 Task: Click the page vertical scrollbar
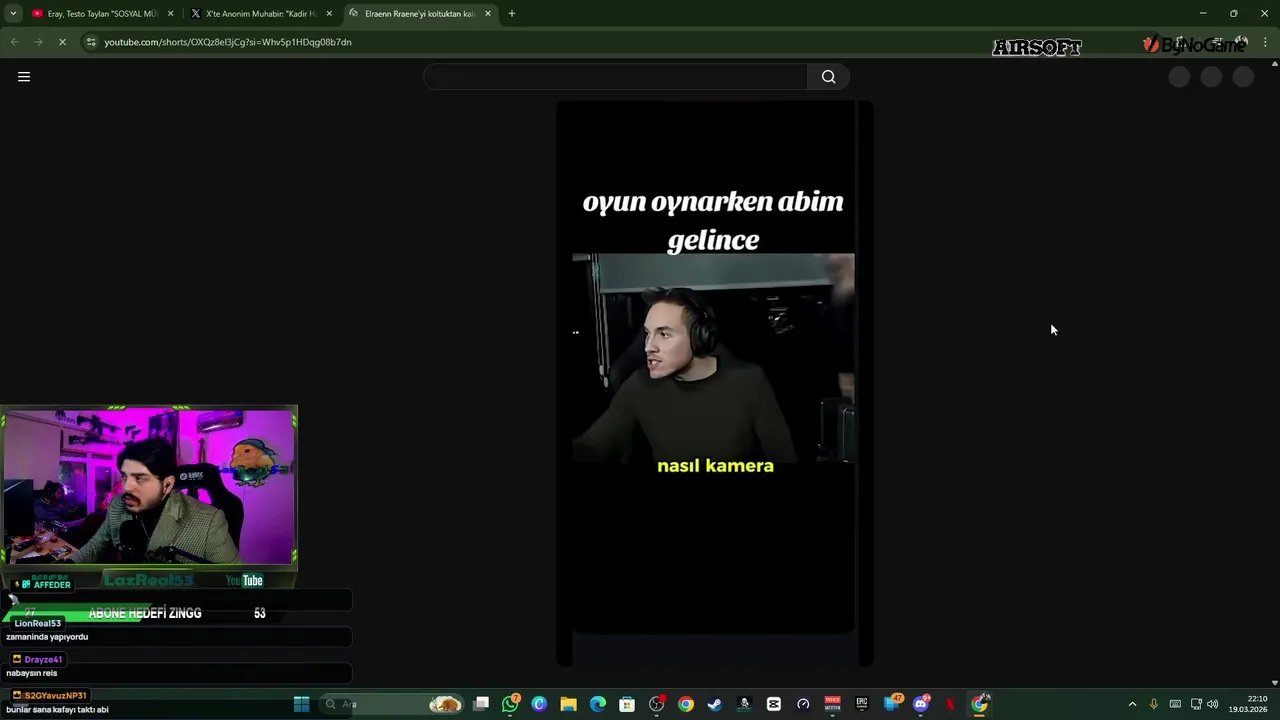tap(1274, 372)
